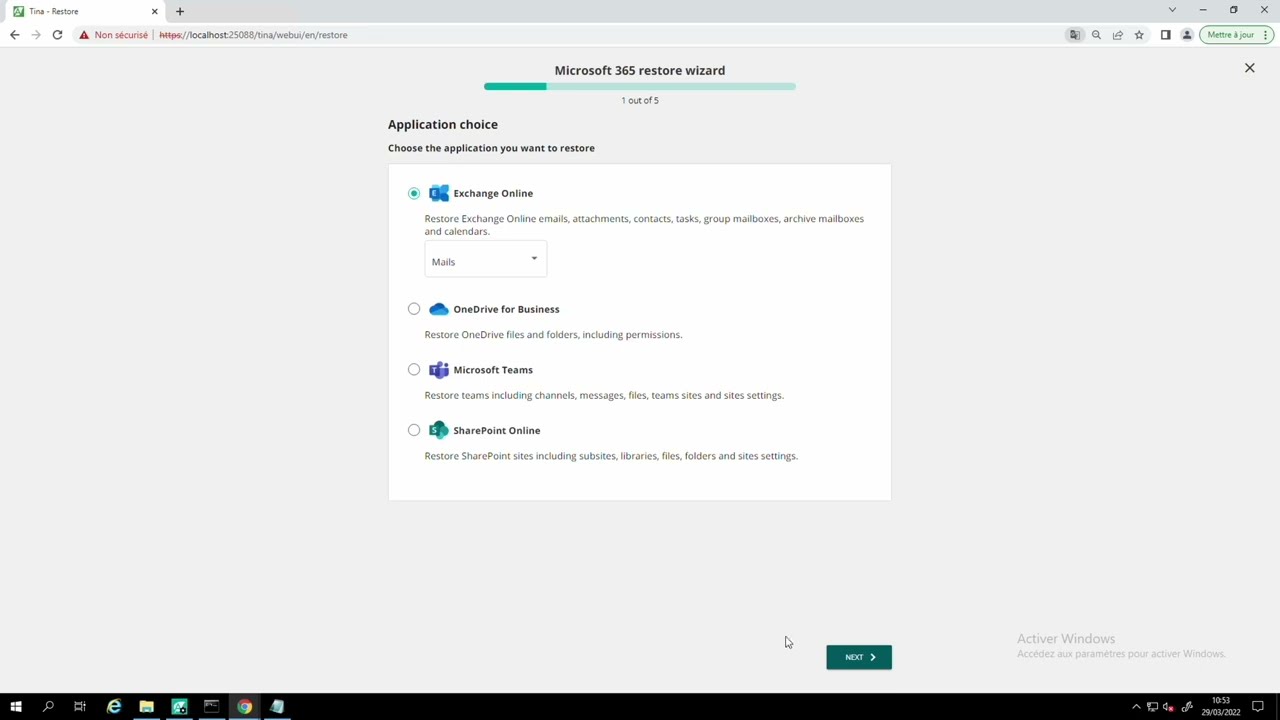The height and width of the screenshot is (720, 1280).
Task: Open the translate page icon
Action: (x=1075, y=35)
